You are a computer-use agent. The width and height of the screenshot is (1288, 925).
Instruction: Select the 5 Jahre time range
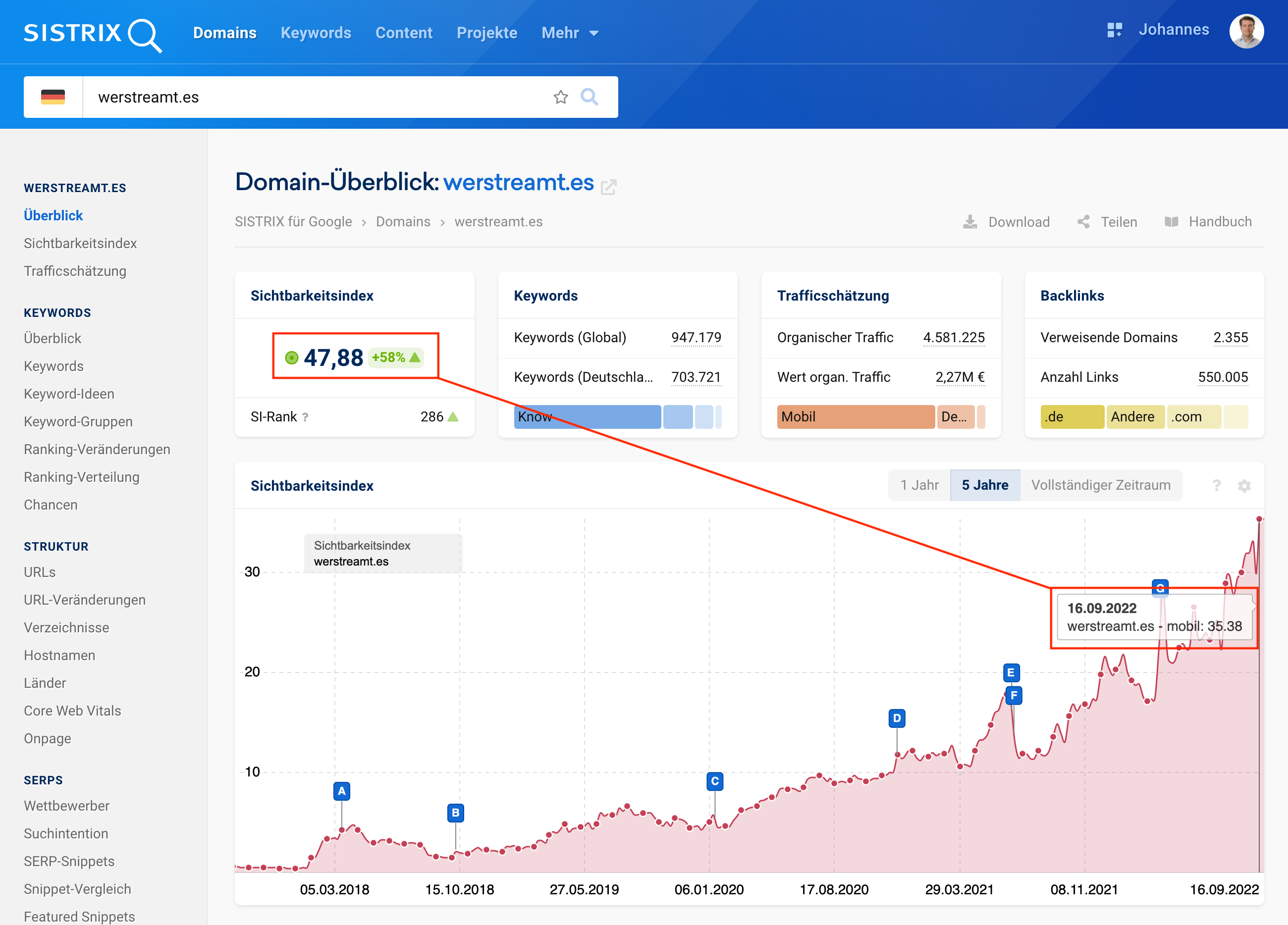pyautogui.click(x=985, y=485)
